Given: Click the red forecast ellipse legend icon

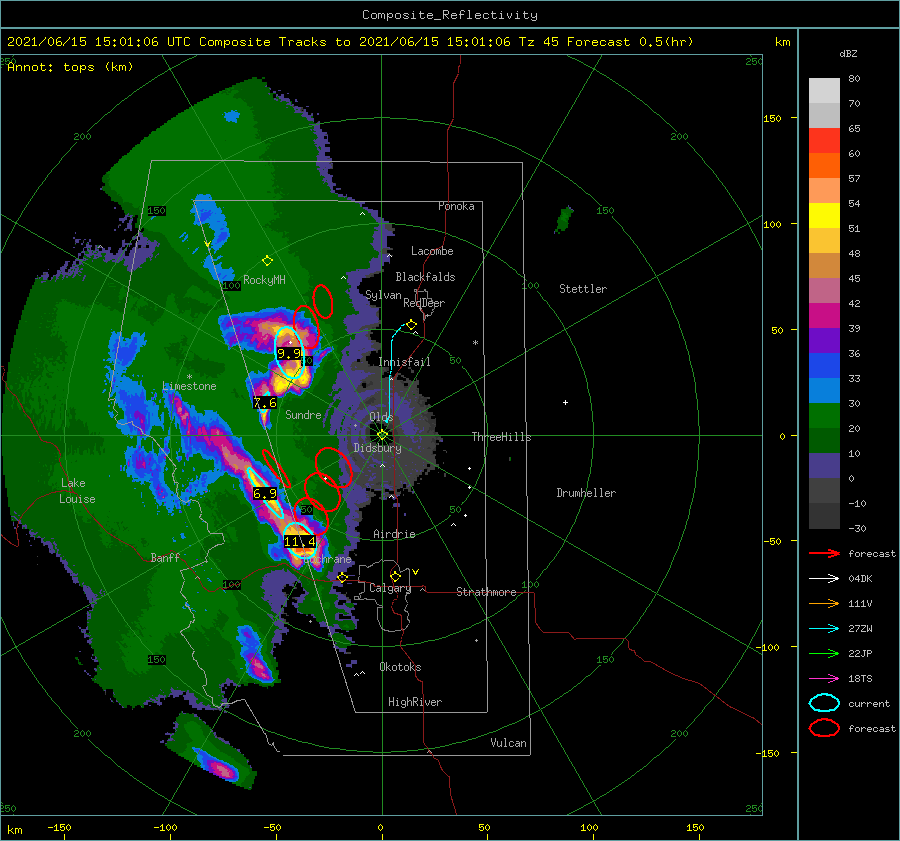Looking at the screenshot, I should (x=824, y=728).
